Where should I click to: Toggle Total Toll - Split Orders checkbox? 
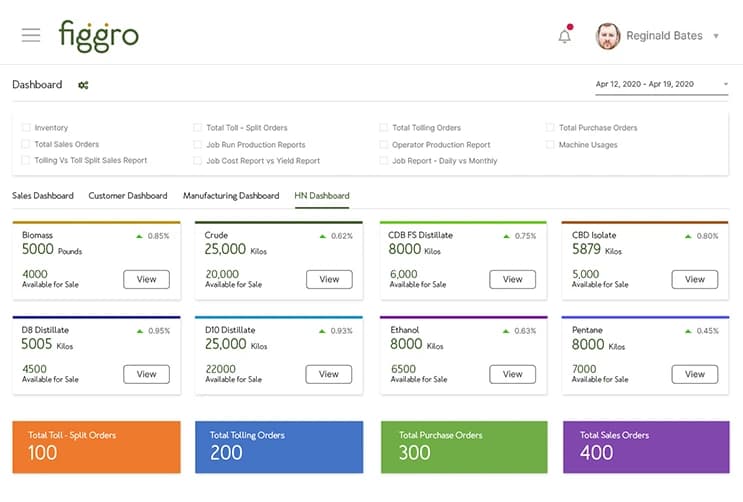click(x=198, y=128)
